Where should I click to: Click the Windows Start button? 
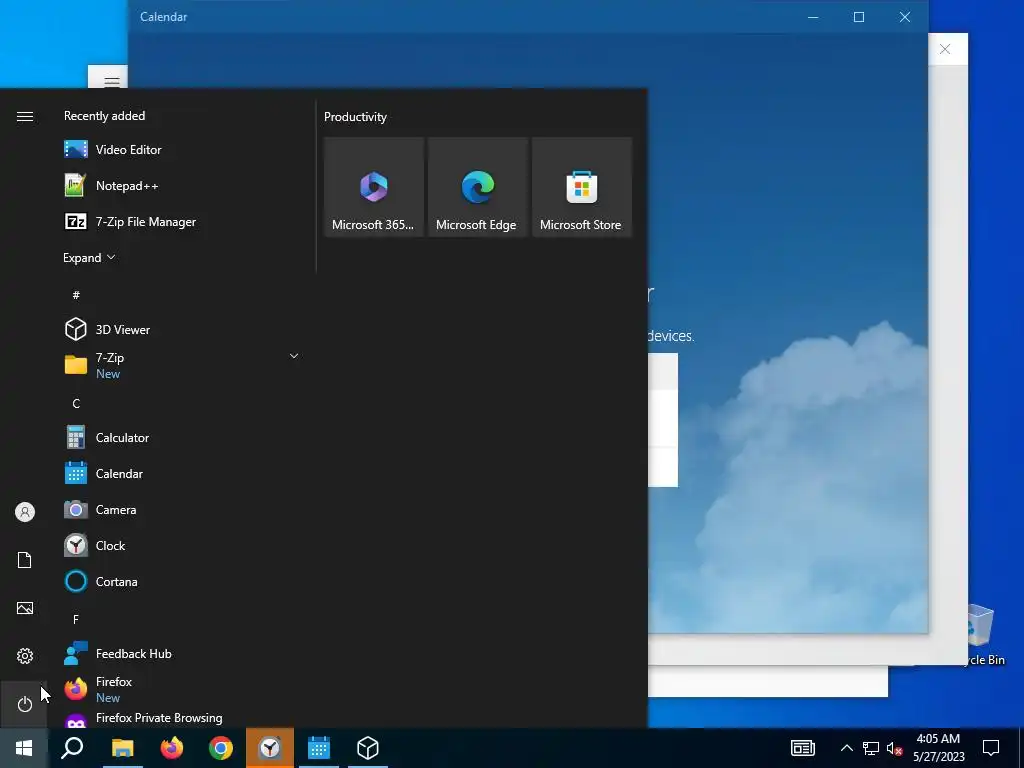[24, 748]
